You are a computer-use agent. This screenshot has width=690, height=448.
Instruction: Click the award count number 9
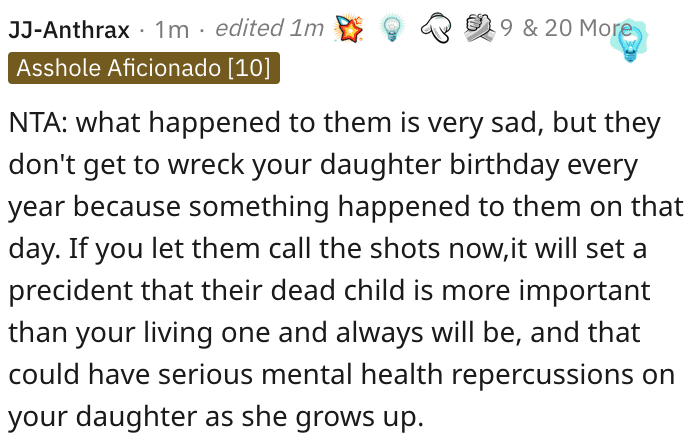506,29
